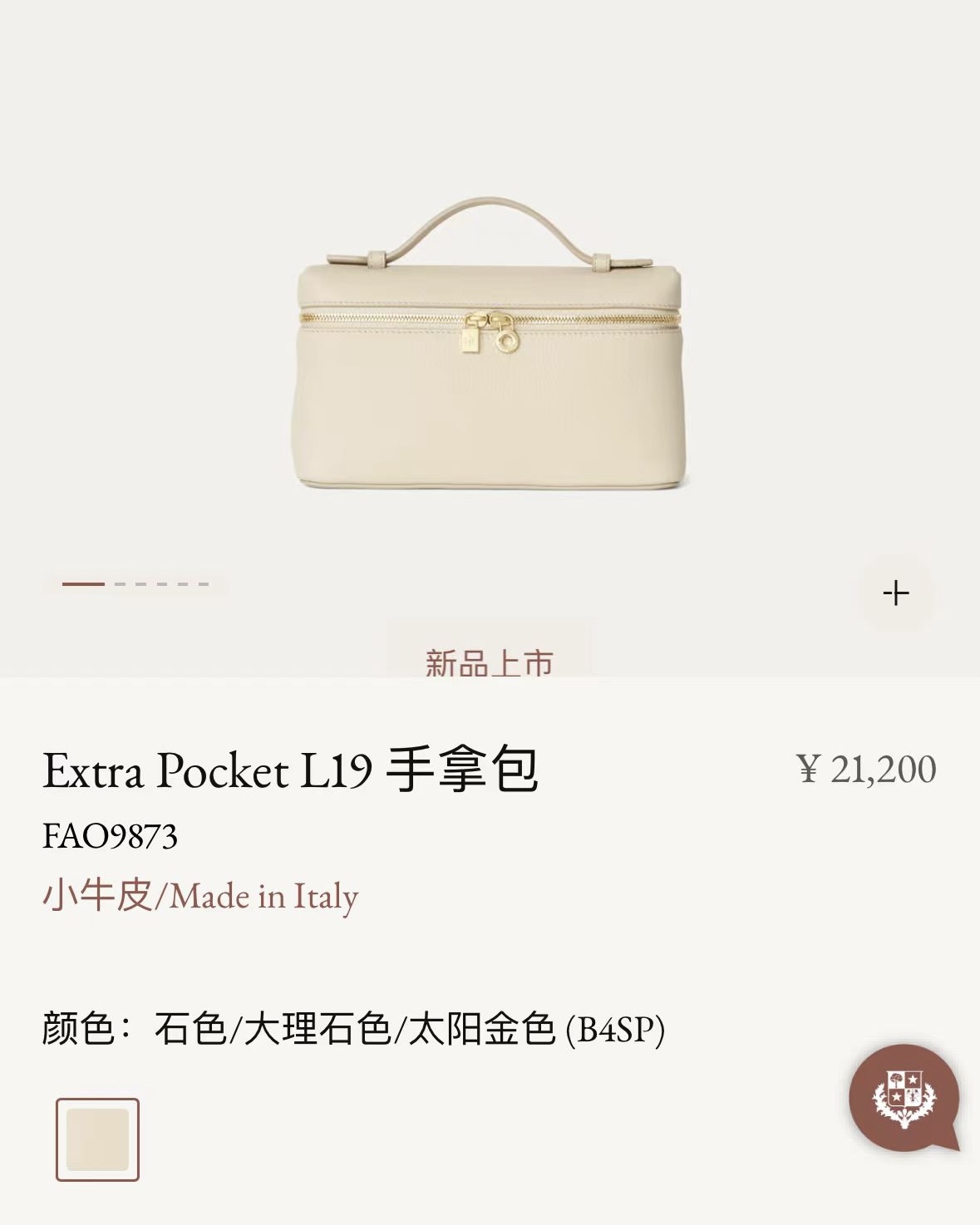Open the crest chat assistant bubble
The width and height of the screenshot is (980, 1225).
pos(904,1099)
